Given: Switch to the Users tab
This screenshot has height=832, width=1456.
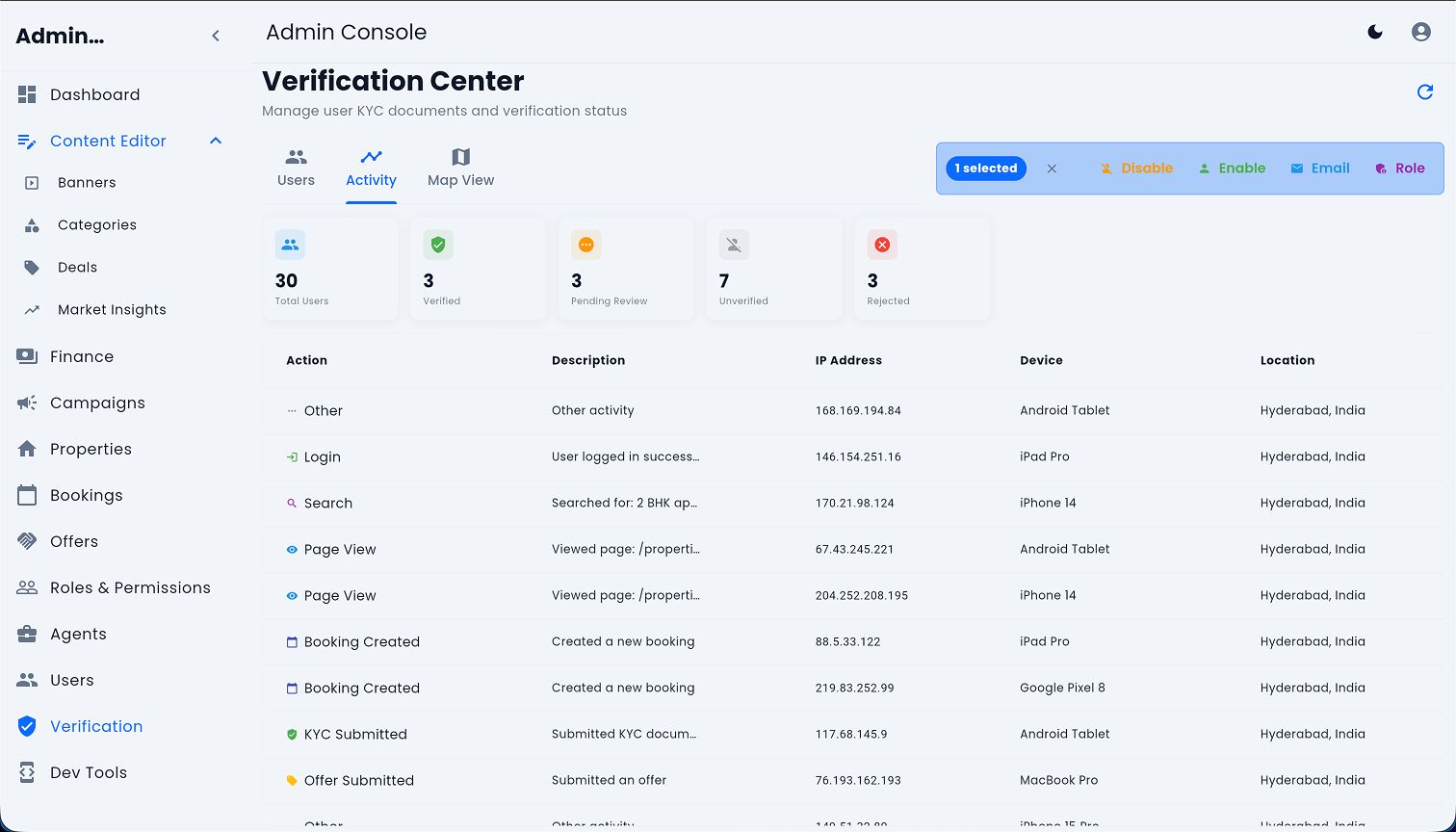Looking at the screenshot, I should (x=296, y=169).
